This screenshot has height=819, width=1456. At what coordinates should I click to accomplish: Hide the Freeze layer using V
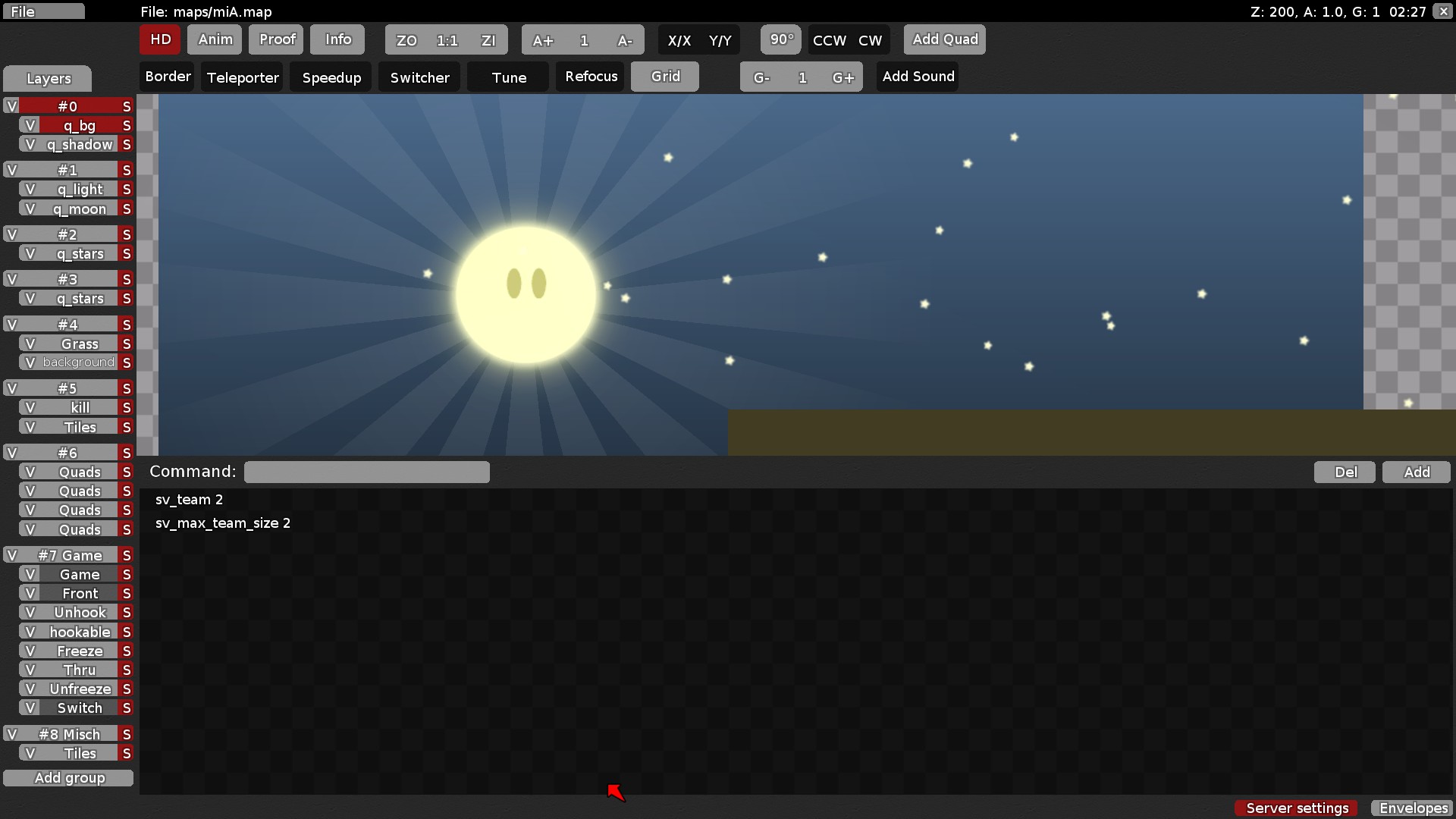30,651
